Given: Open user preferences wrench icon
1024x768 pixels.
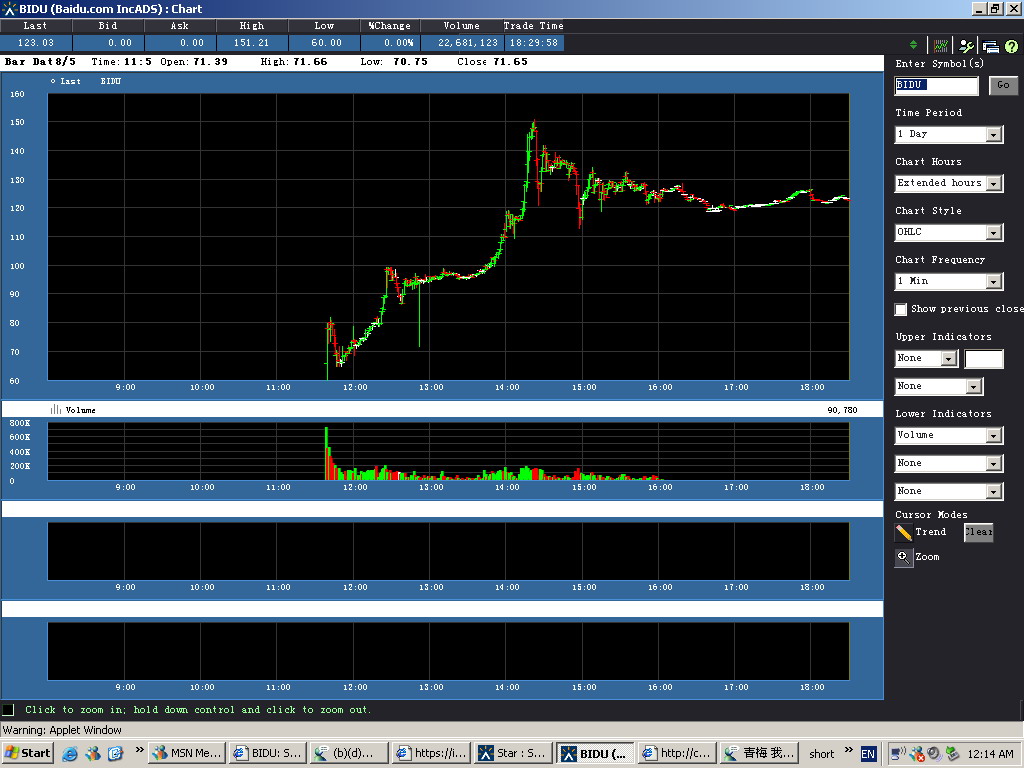Looking at the screenshot, I should click(x=966, y=46).
